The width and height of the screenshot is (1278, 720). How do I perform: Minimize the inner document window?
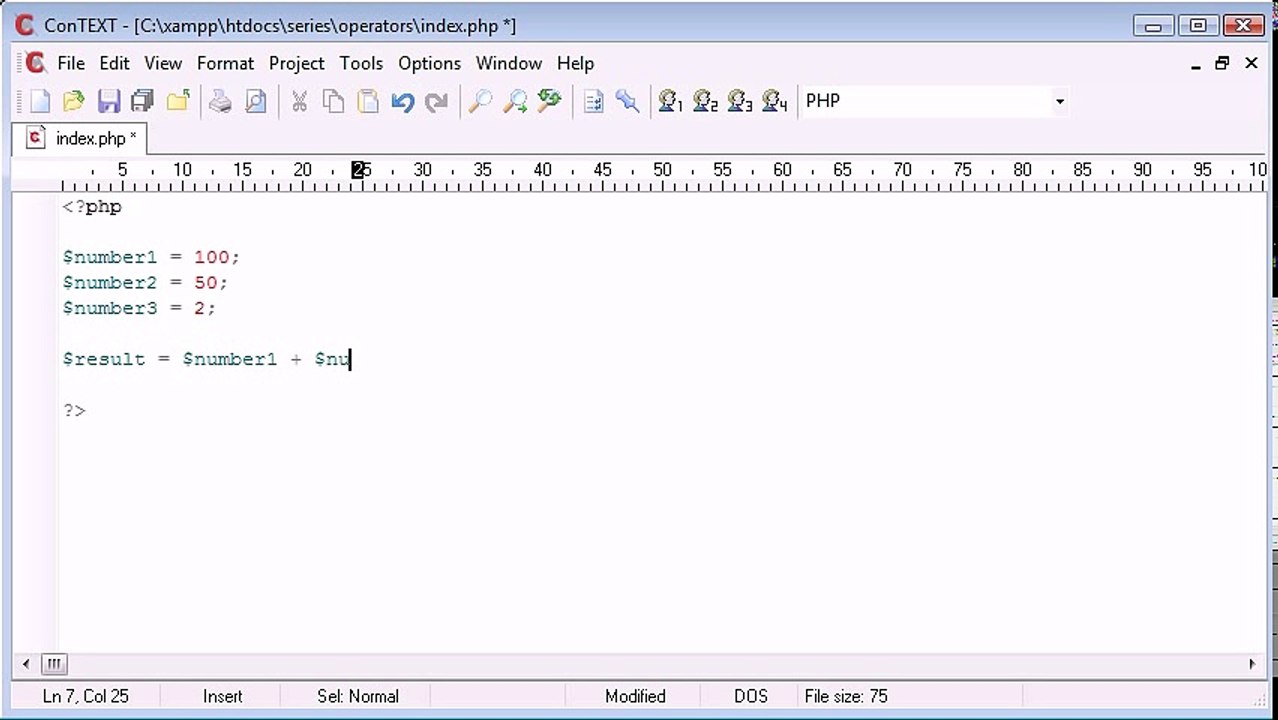(1196, 64)
